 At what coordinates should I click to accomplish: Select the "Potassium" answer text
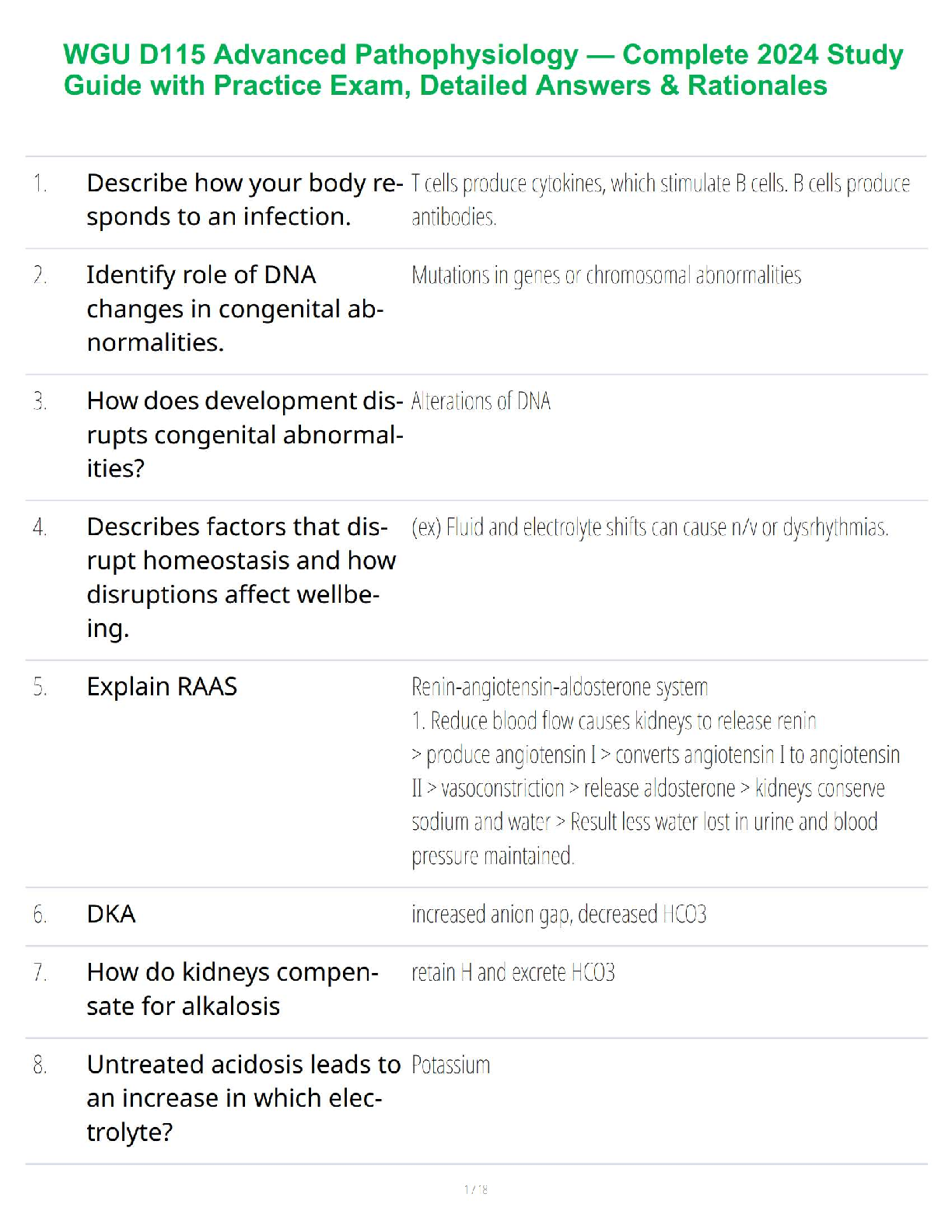tap(450, 1065)
